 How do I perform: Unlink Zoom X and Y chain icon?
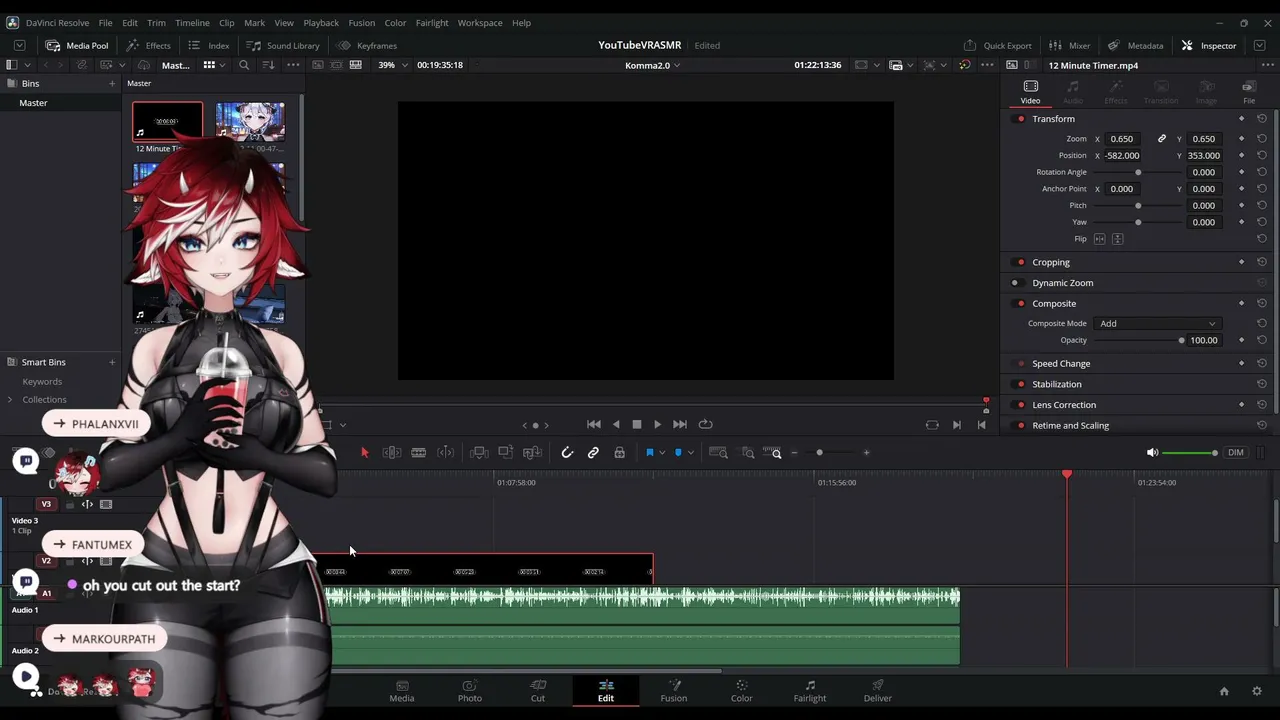[x=1161, y=139]
